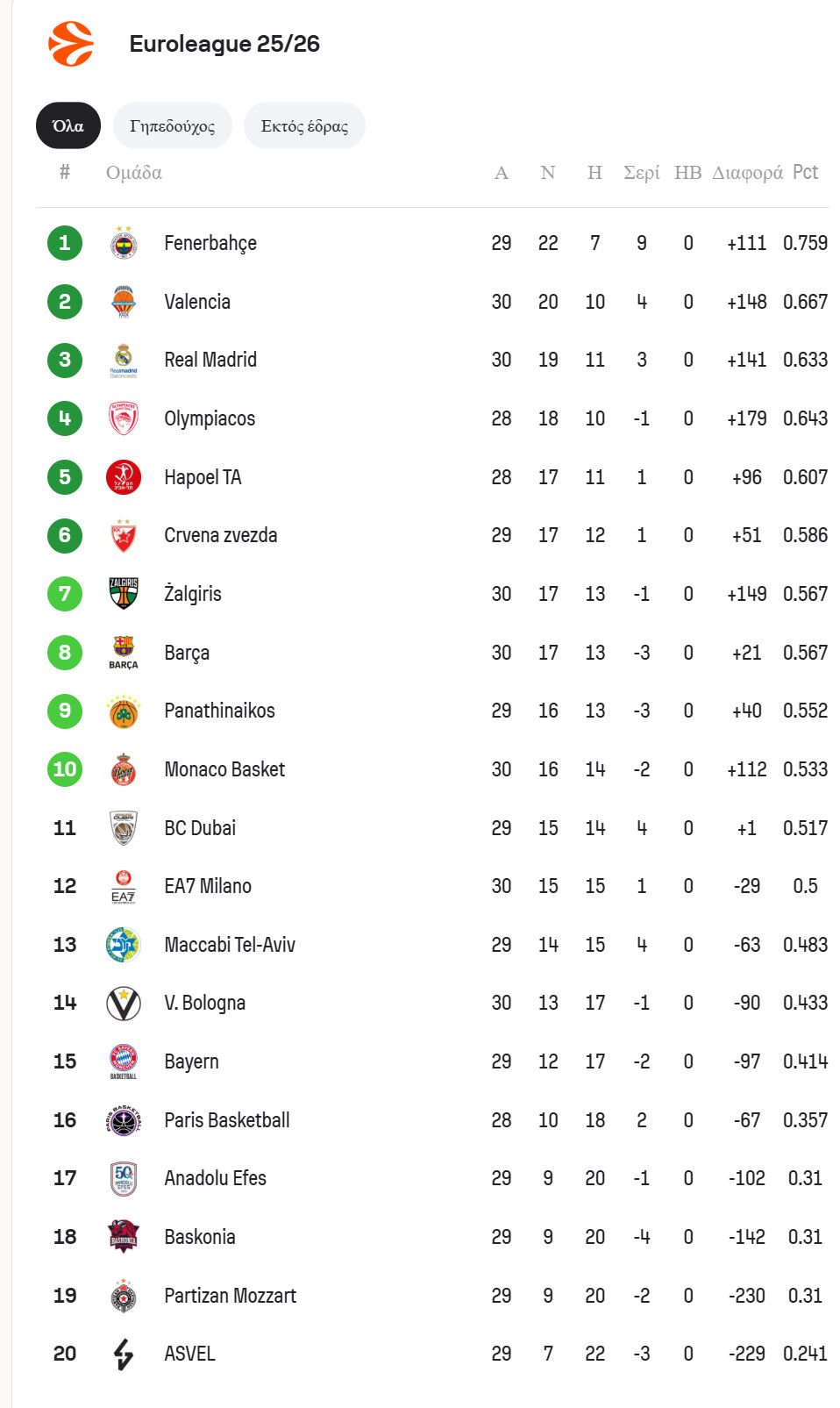Click the Διαφορά column header
Viewport: 840px width, 1408px height.
(747, 173)
